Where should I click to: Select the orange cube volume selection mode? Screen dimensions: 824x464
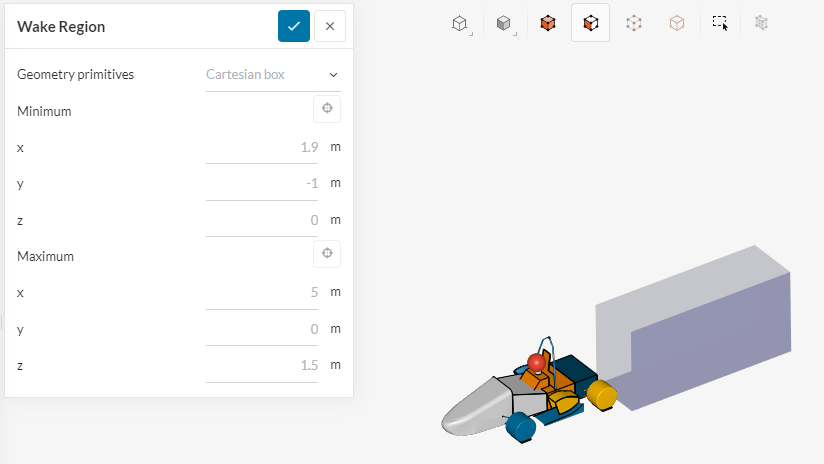point(548,23)
